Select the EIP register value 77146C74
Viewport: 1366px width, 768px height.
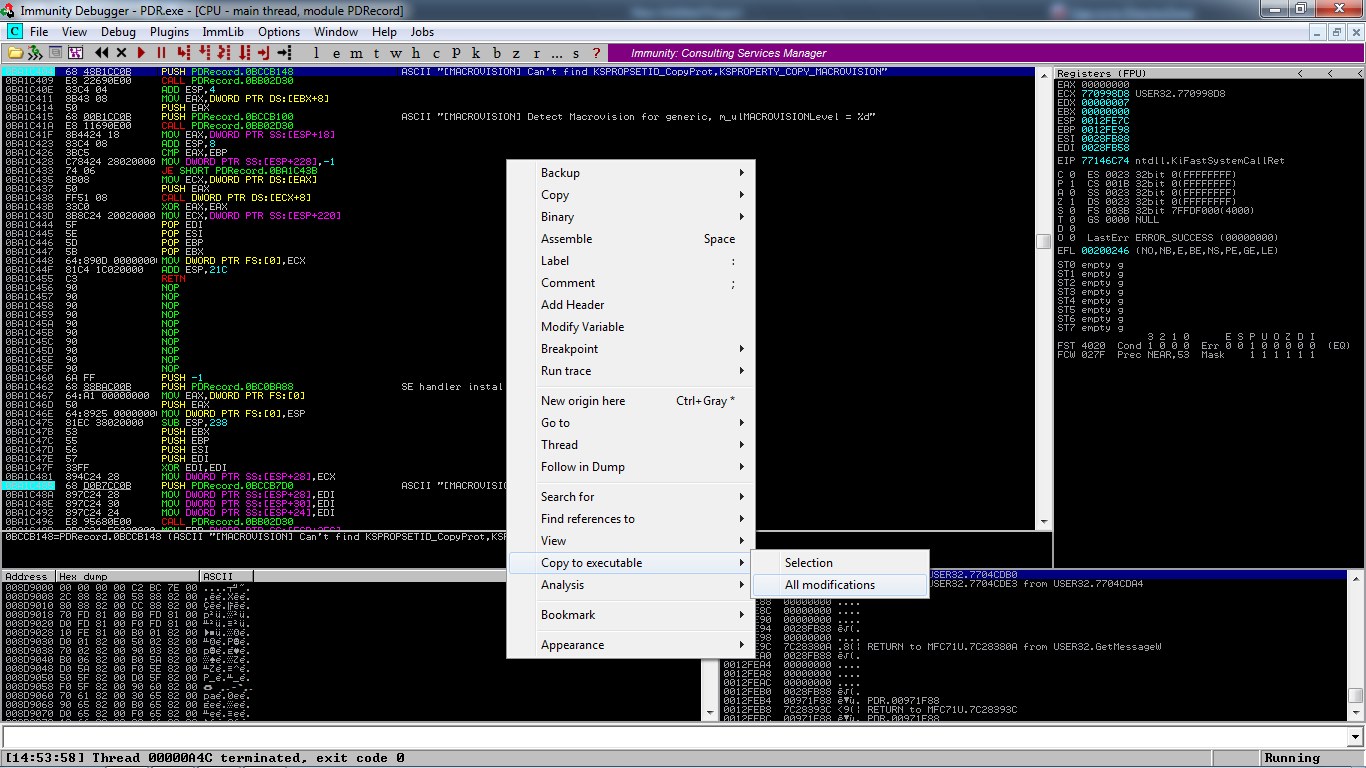[1104, 161]
